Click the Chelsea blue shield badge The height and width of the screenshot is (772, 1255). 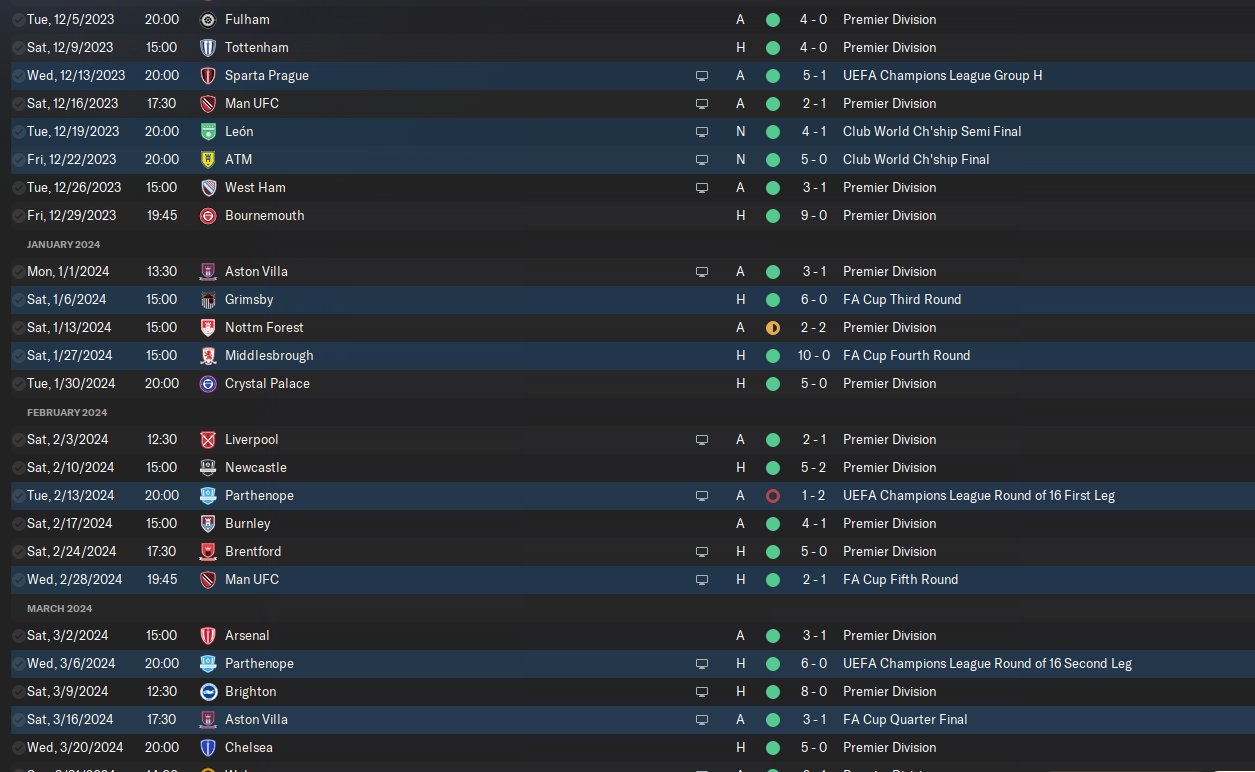point(208,748)
